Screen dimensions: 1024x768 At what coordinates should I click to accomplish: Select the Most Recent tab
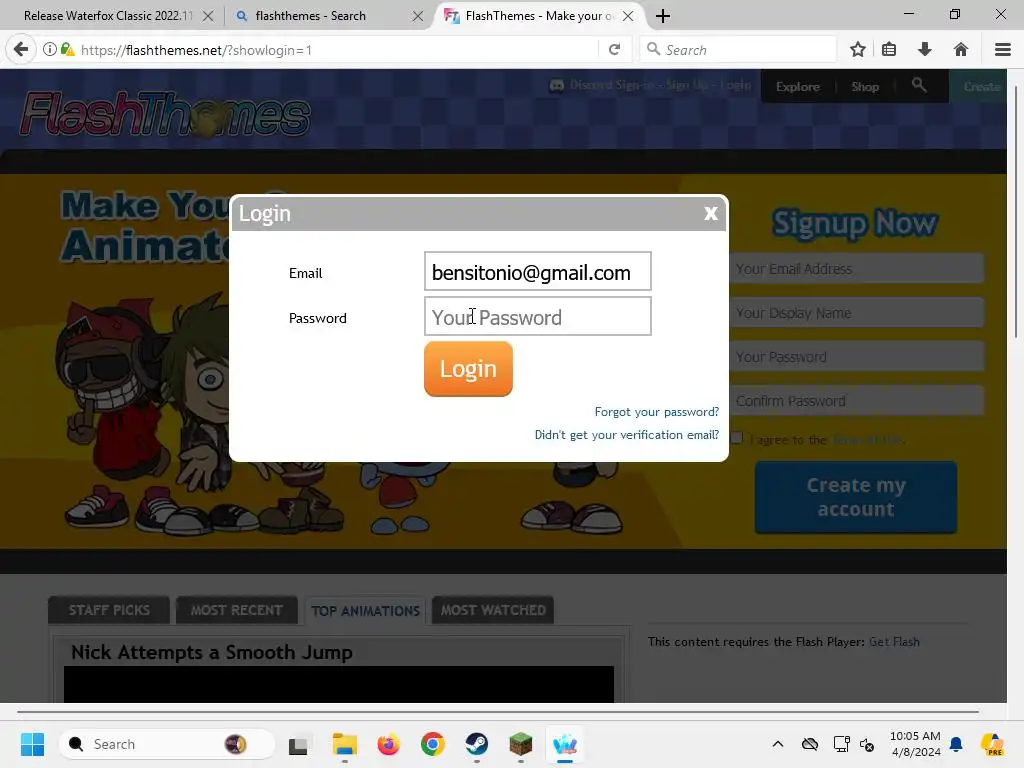[x=236, y=610]
